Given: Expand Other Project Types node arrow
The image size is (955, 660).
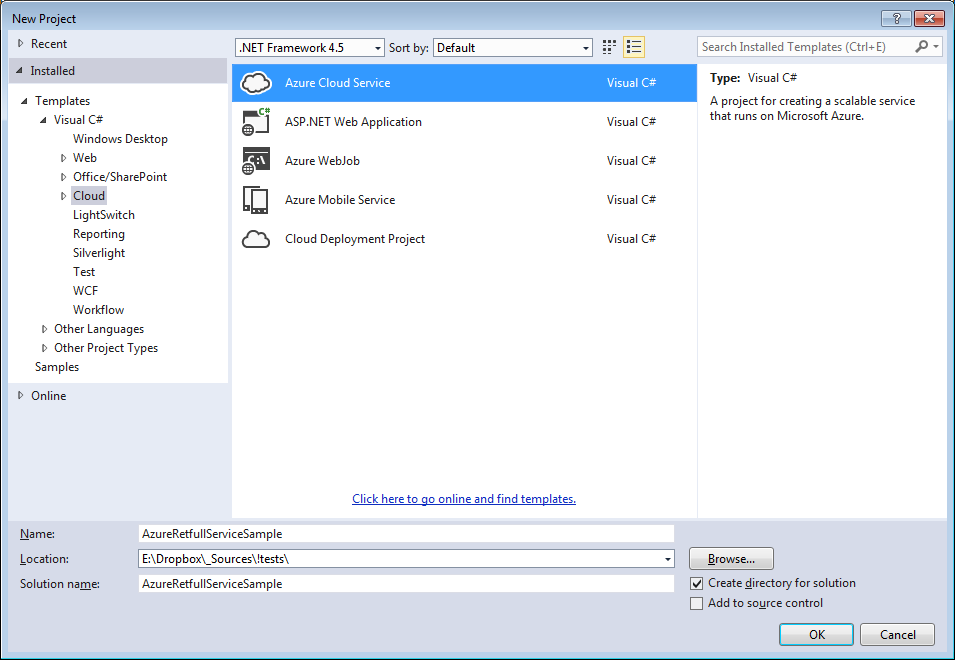Looking at the screenshot, I should coord(44,348).
